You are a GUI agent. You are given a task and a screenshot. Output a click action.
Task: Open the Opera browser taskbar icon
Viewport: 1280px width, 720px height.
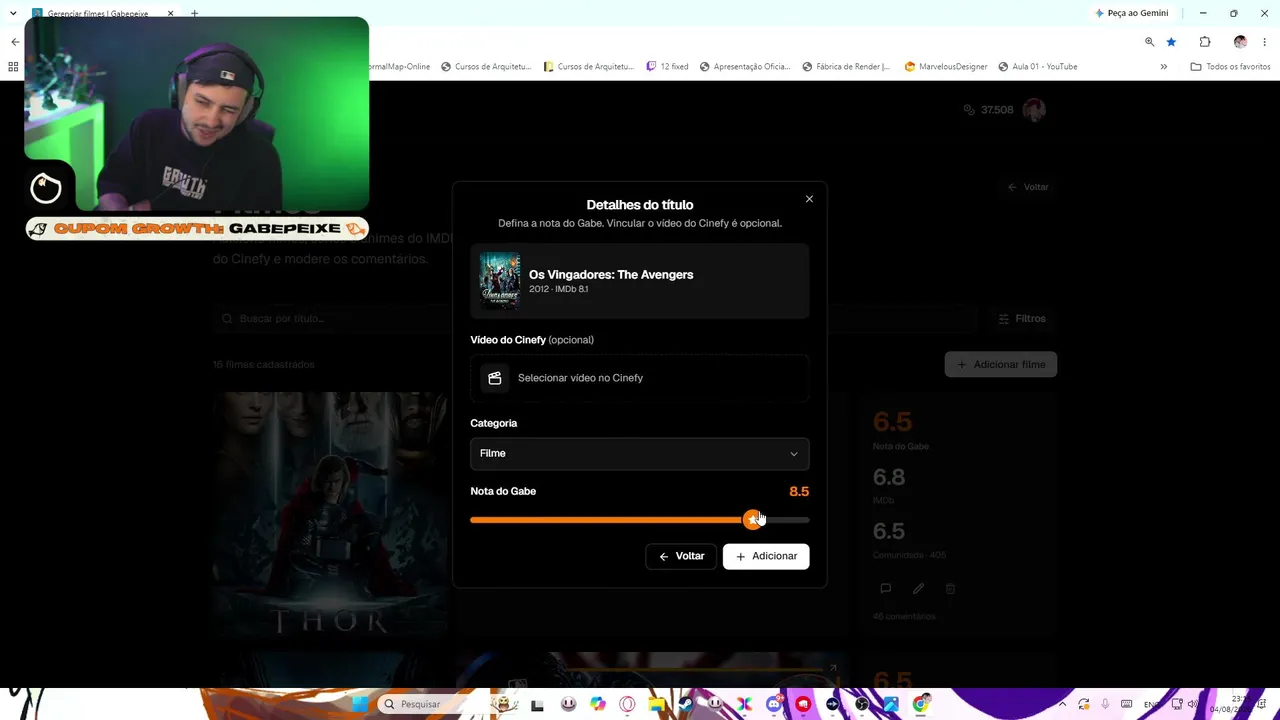pyautogui.click(x=627, y=704)
